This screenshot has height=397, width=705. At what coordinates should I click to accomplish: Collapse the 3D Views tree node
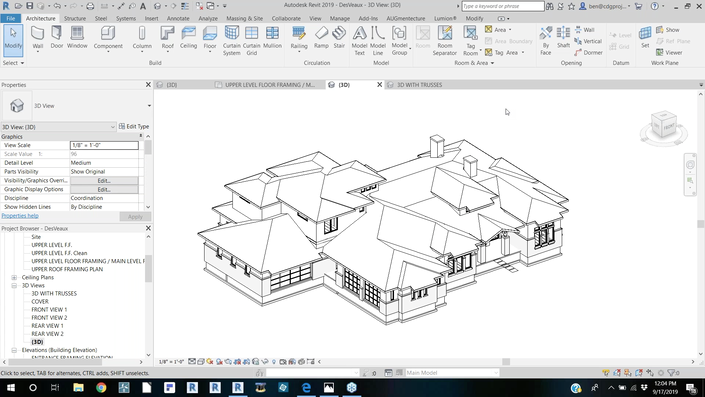click(14, 285)
